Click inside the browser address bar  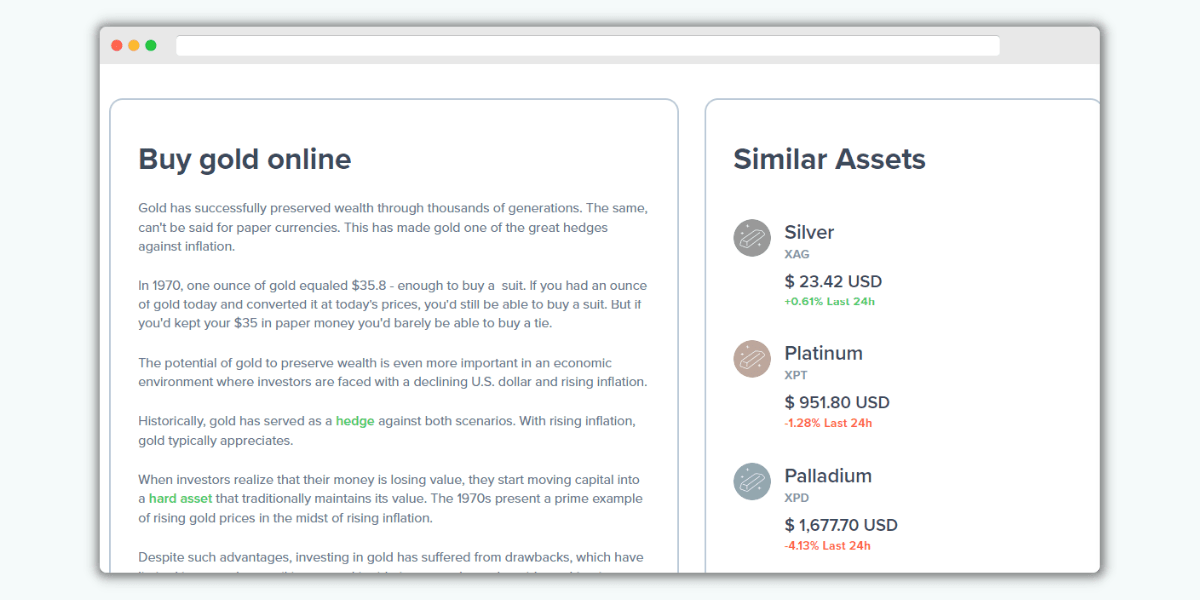588,45
